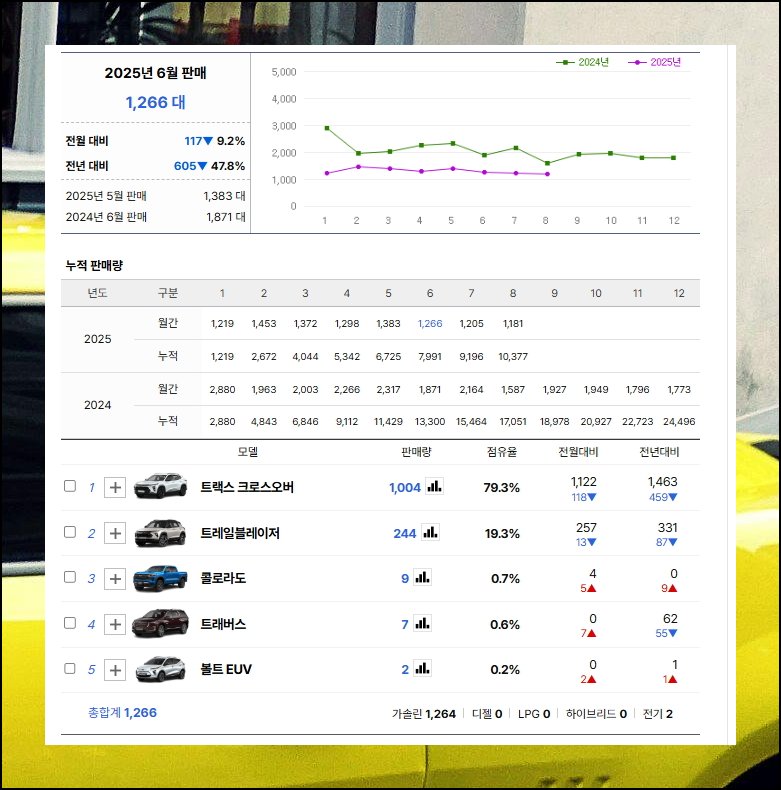781x790 pixels.
Task: Toggle the 2024년 legend entry
Action: tap(582, 62)
